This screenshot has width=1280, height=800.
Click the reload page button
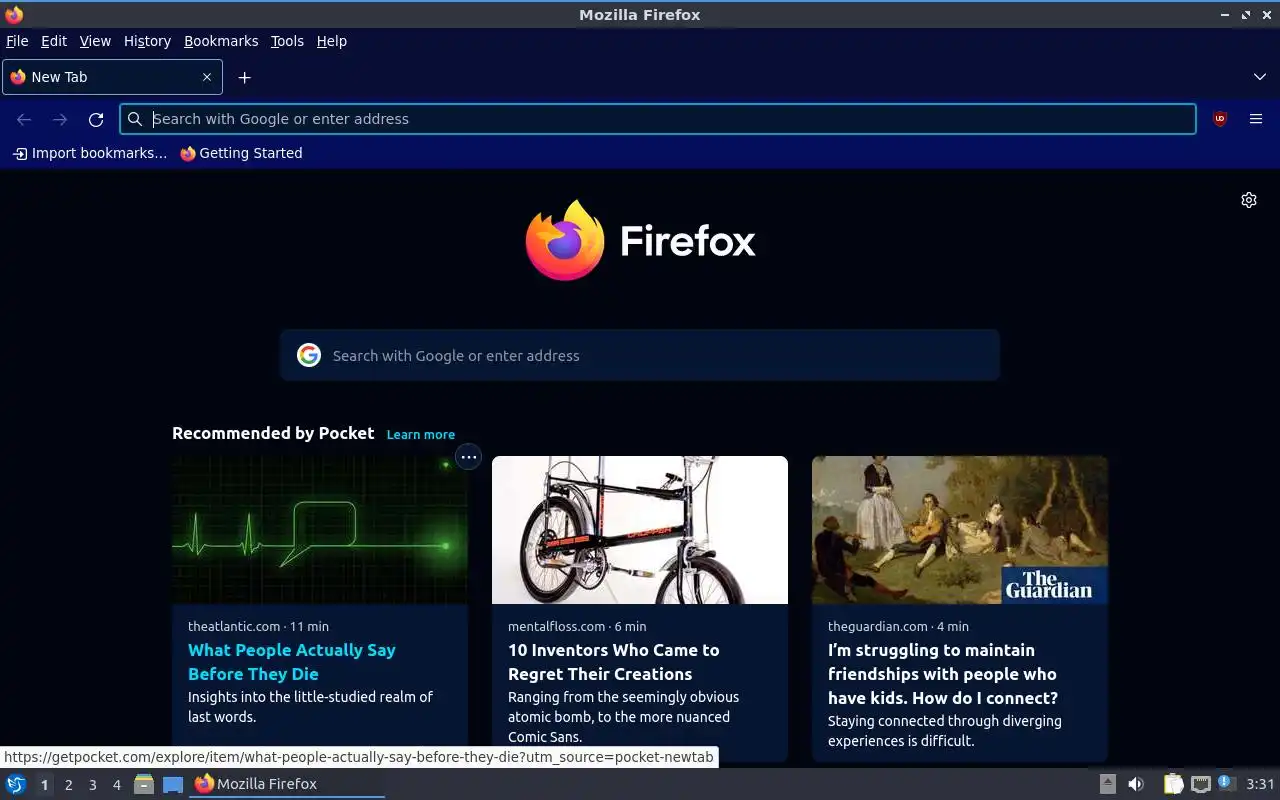pos(96,119)
